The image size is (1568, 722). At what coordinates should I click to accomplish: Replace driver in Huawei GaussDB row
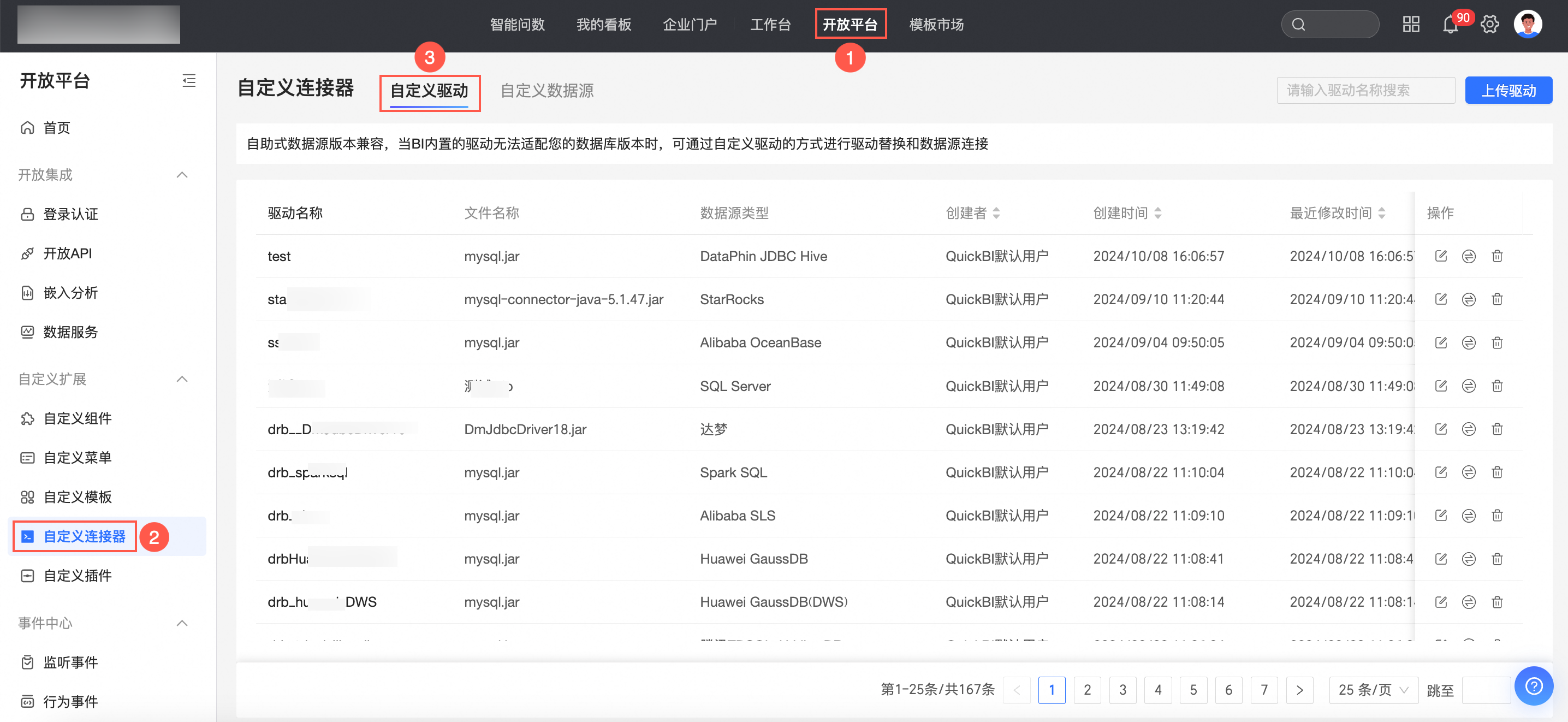[x=1469, y=558]
